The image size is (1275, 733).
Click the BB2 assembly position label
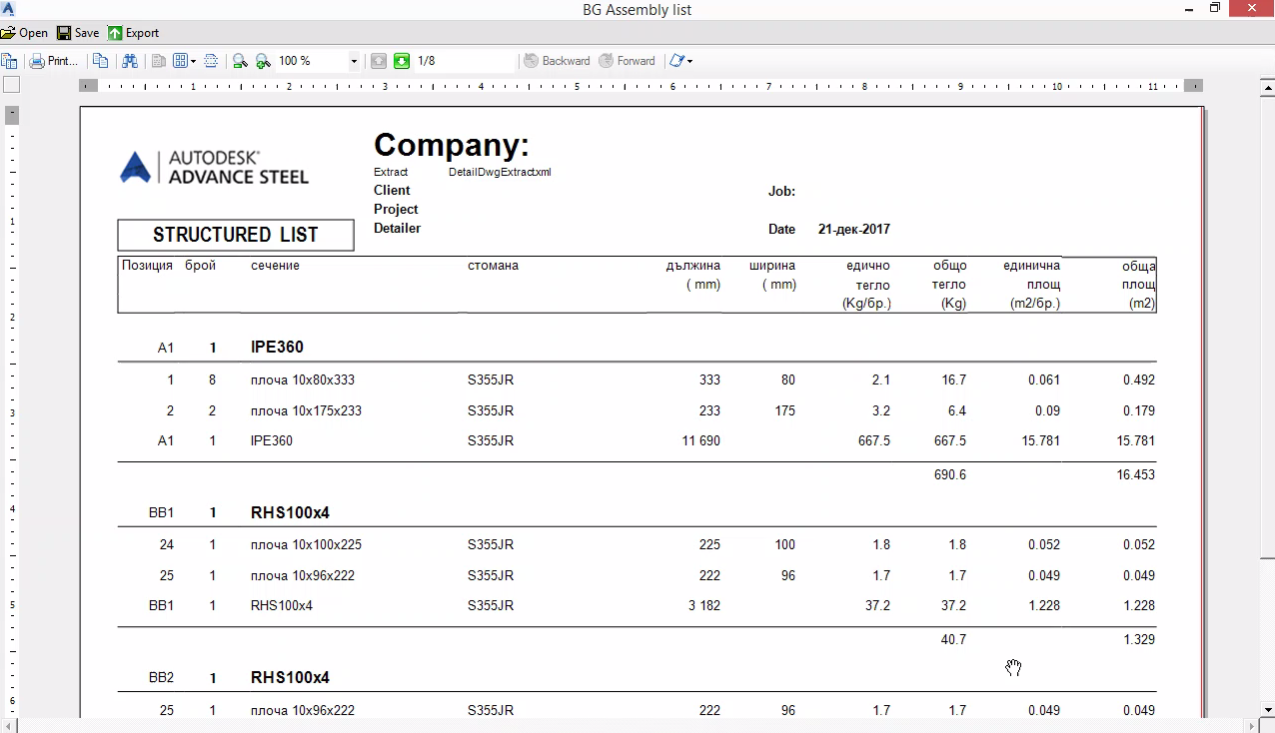[x=161, y=678]
